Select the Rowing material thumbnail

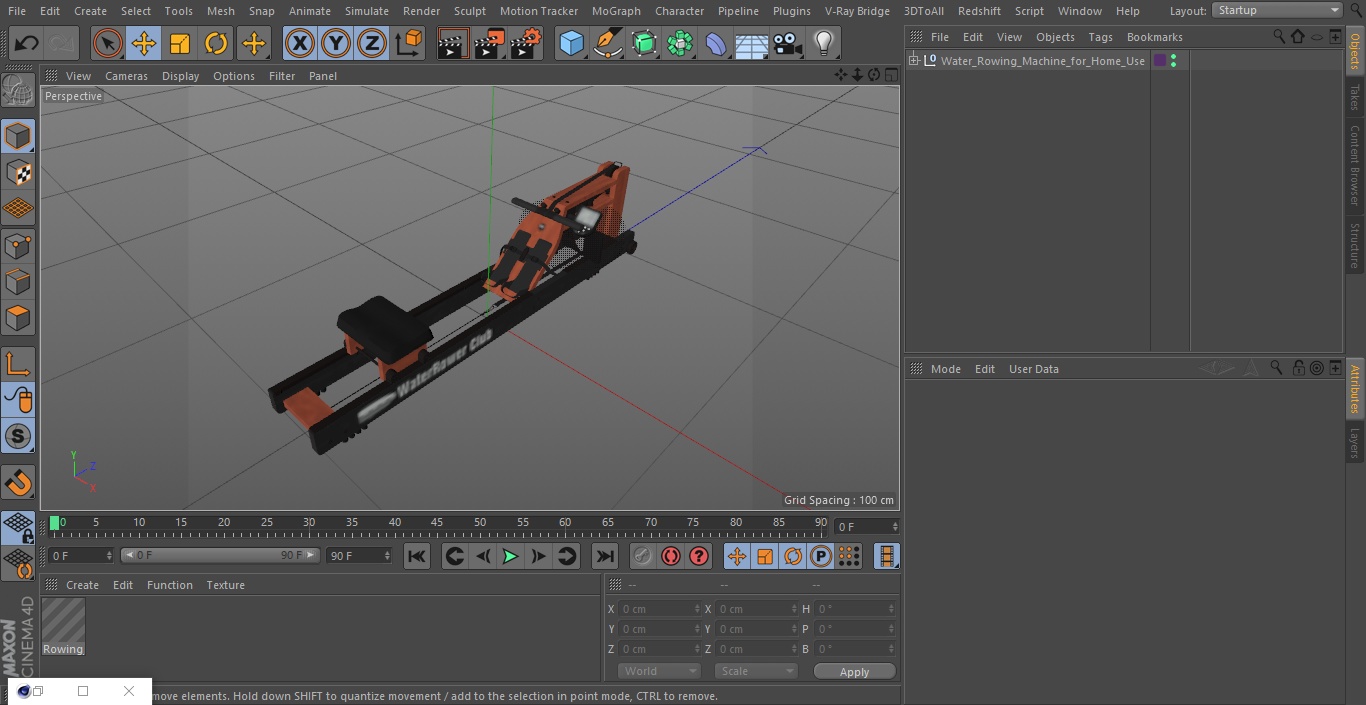point(63,626)
